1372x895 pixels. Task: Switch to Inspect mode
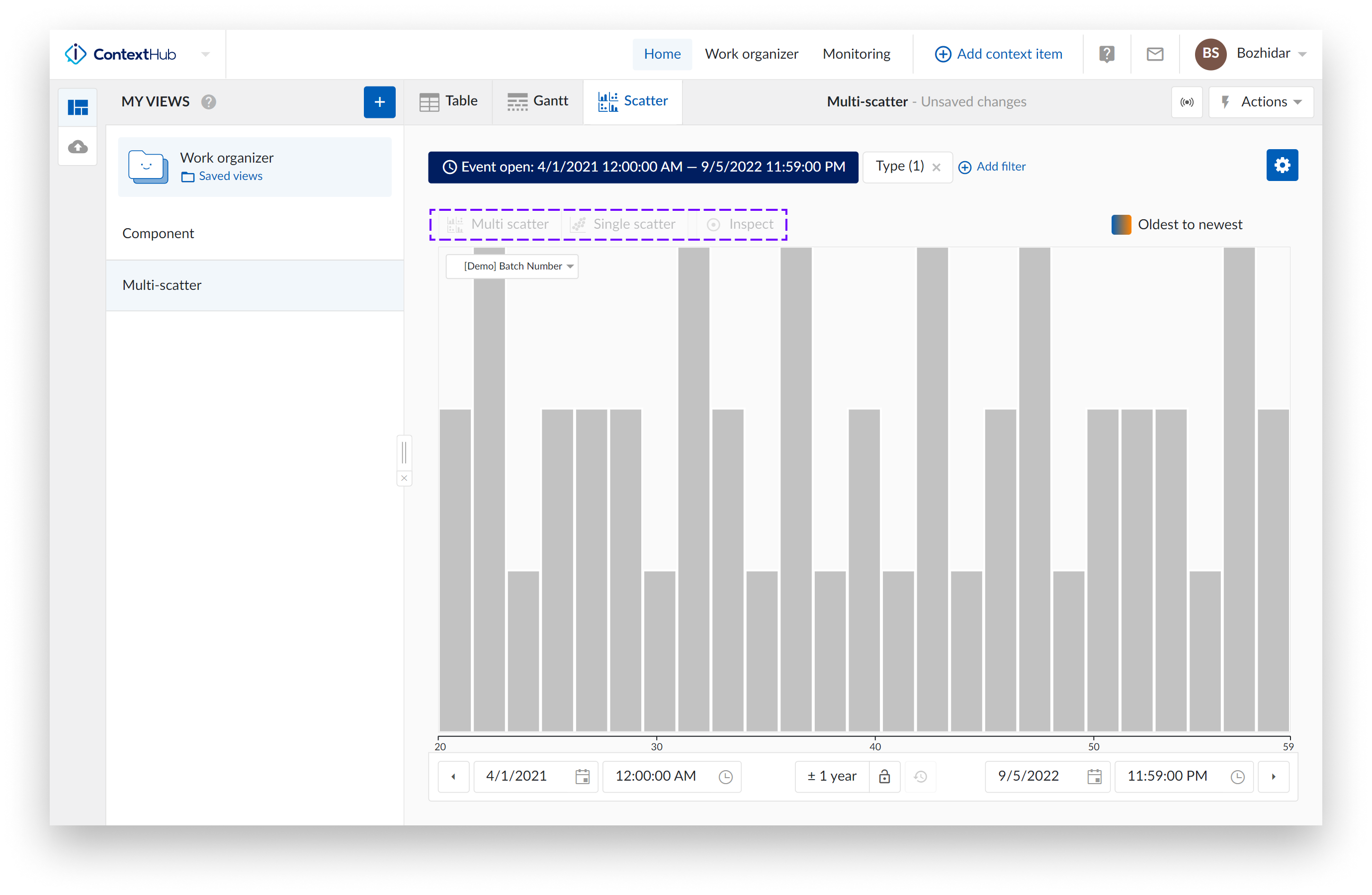click(x=740, y=224)
